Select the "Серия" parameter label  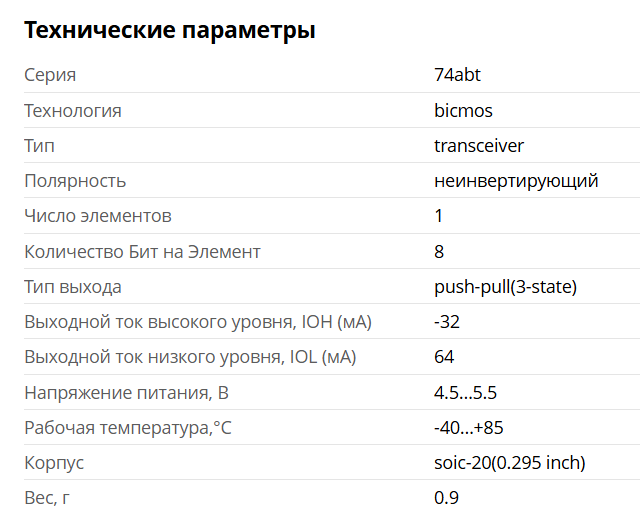click(x=50, y=75)
